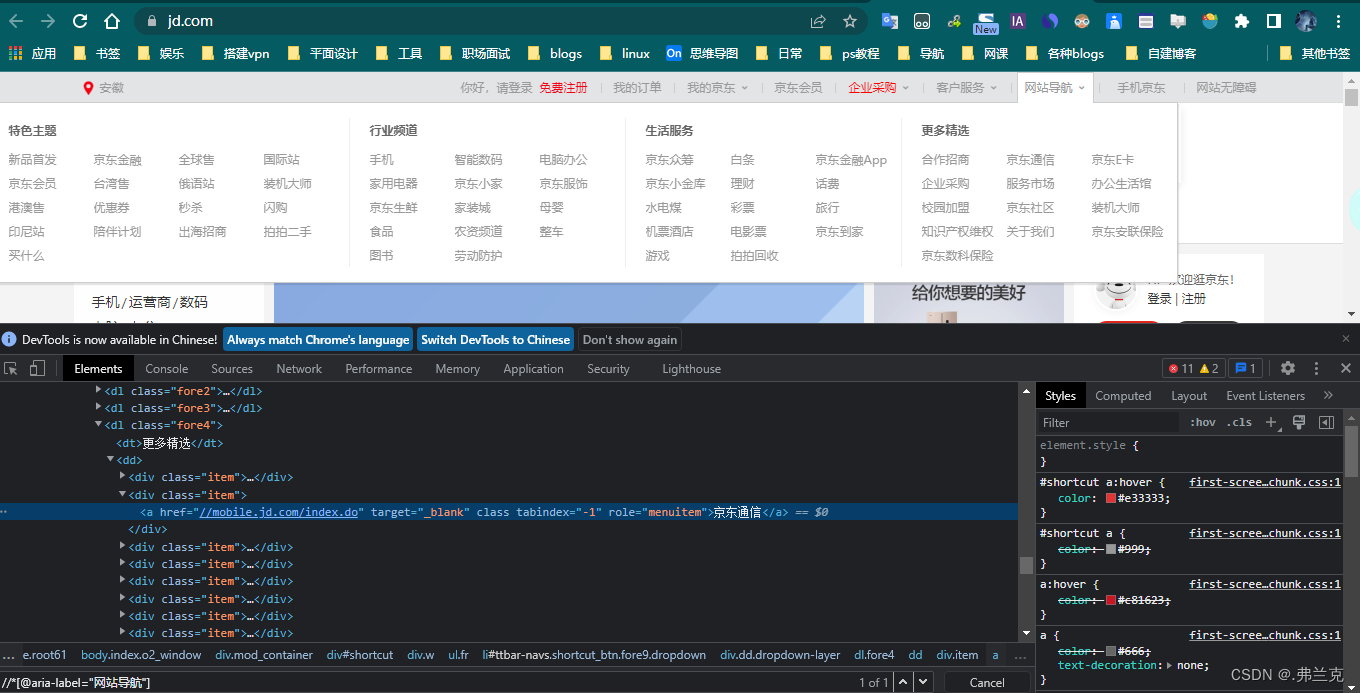Toggle .cls element classes
1360x693 pixels.
[x=1240, y=422]
